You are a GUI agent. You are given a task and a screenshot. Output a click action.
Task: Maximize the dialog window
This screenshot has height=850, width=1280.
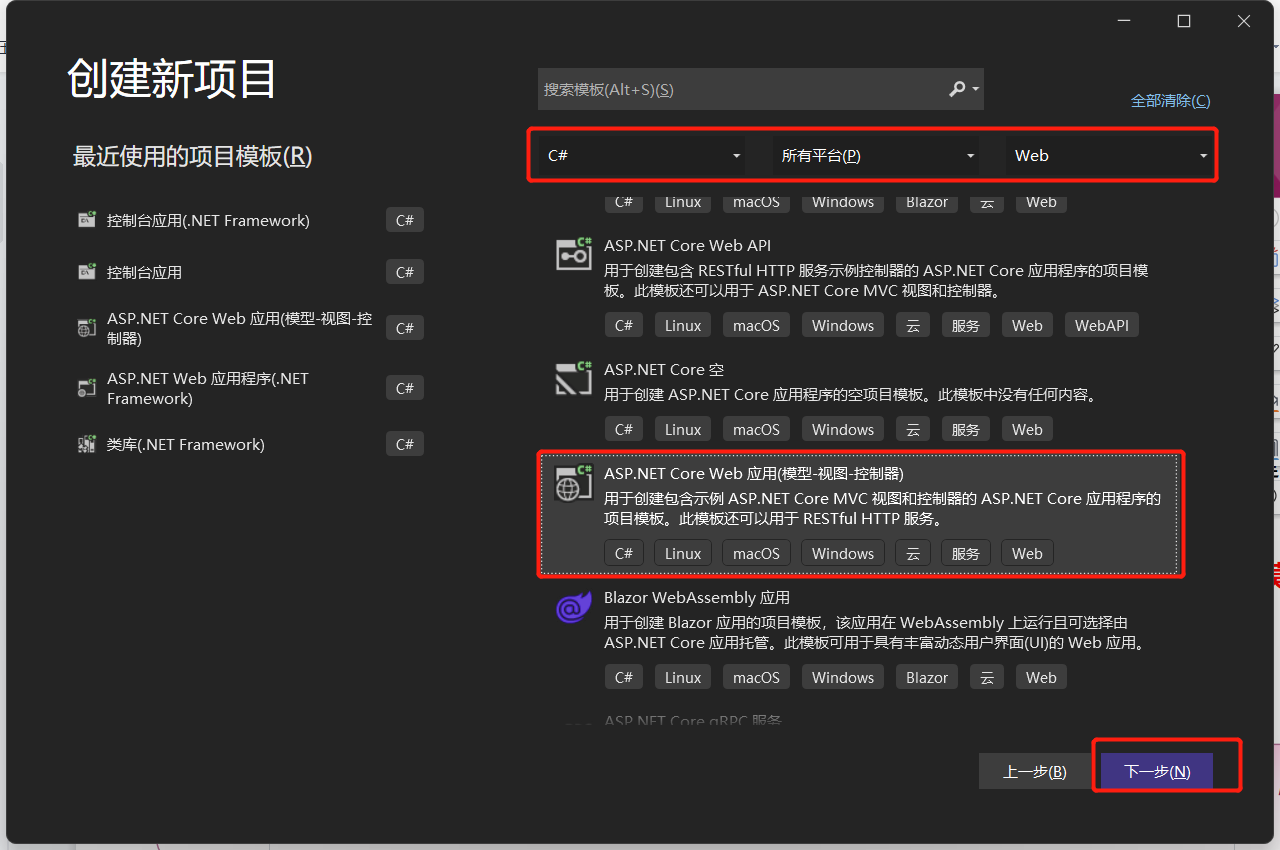[1184, 21]
